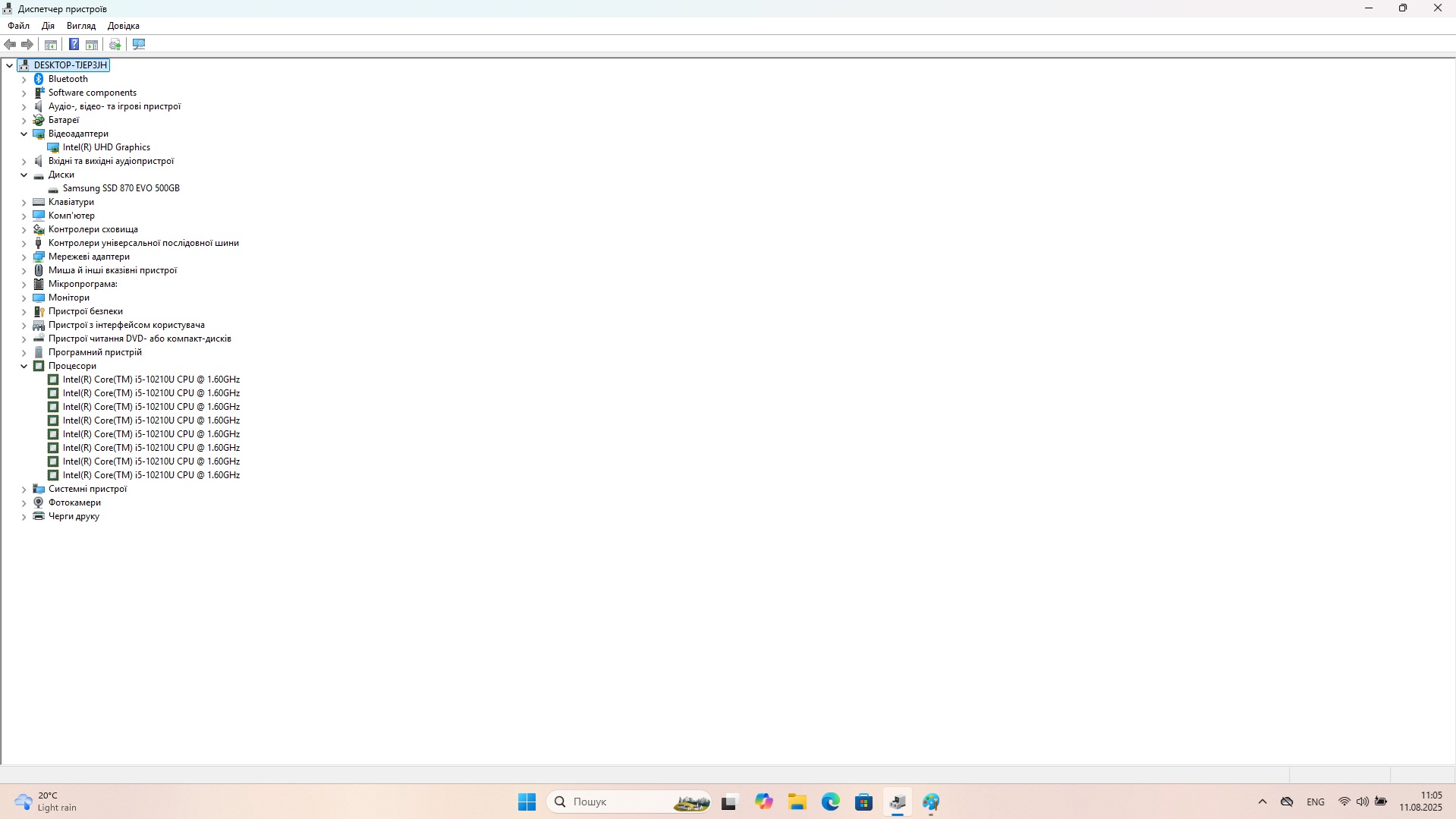Select Пристрої з інтерфейсом користувача

127,325
